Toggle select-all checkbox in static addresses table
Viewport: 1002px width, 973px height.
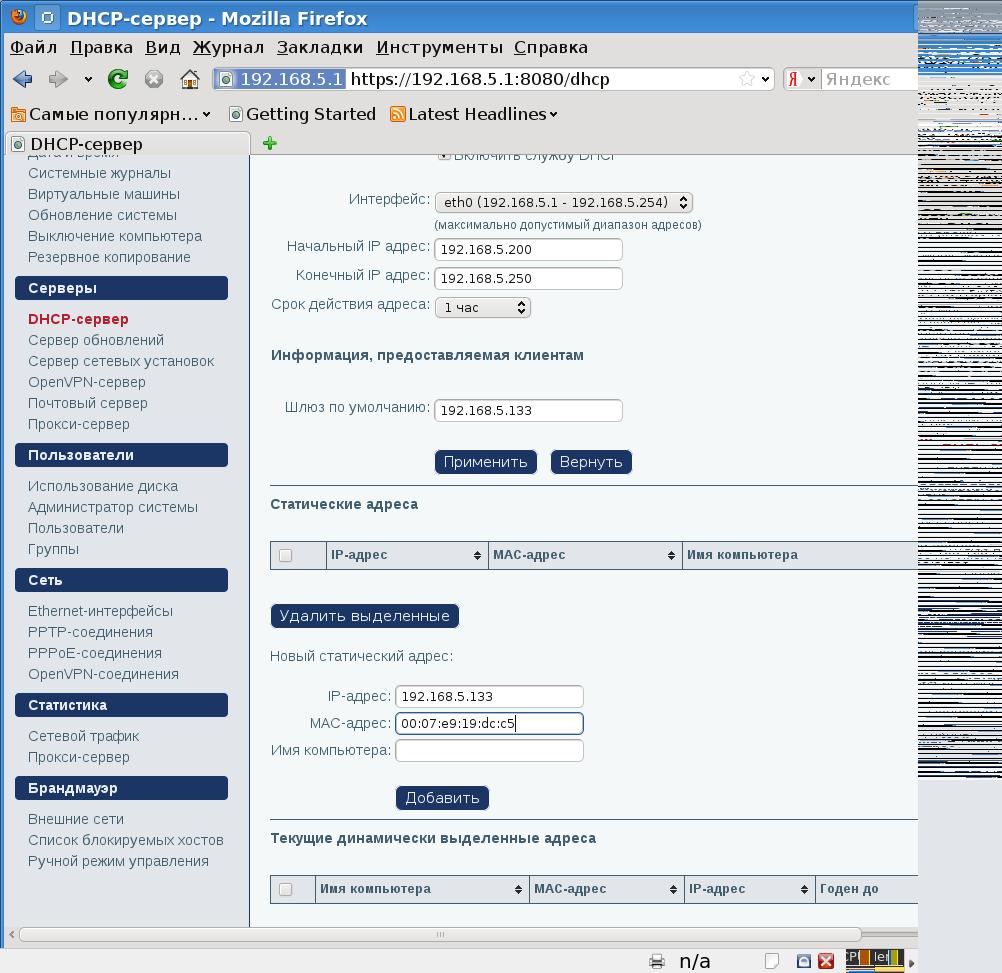tap(286, 555)
